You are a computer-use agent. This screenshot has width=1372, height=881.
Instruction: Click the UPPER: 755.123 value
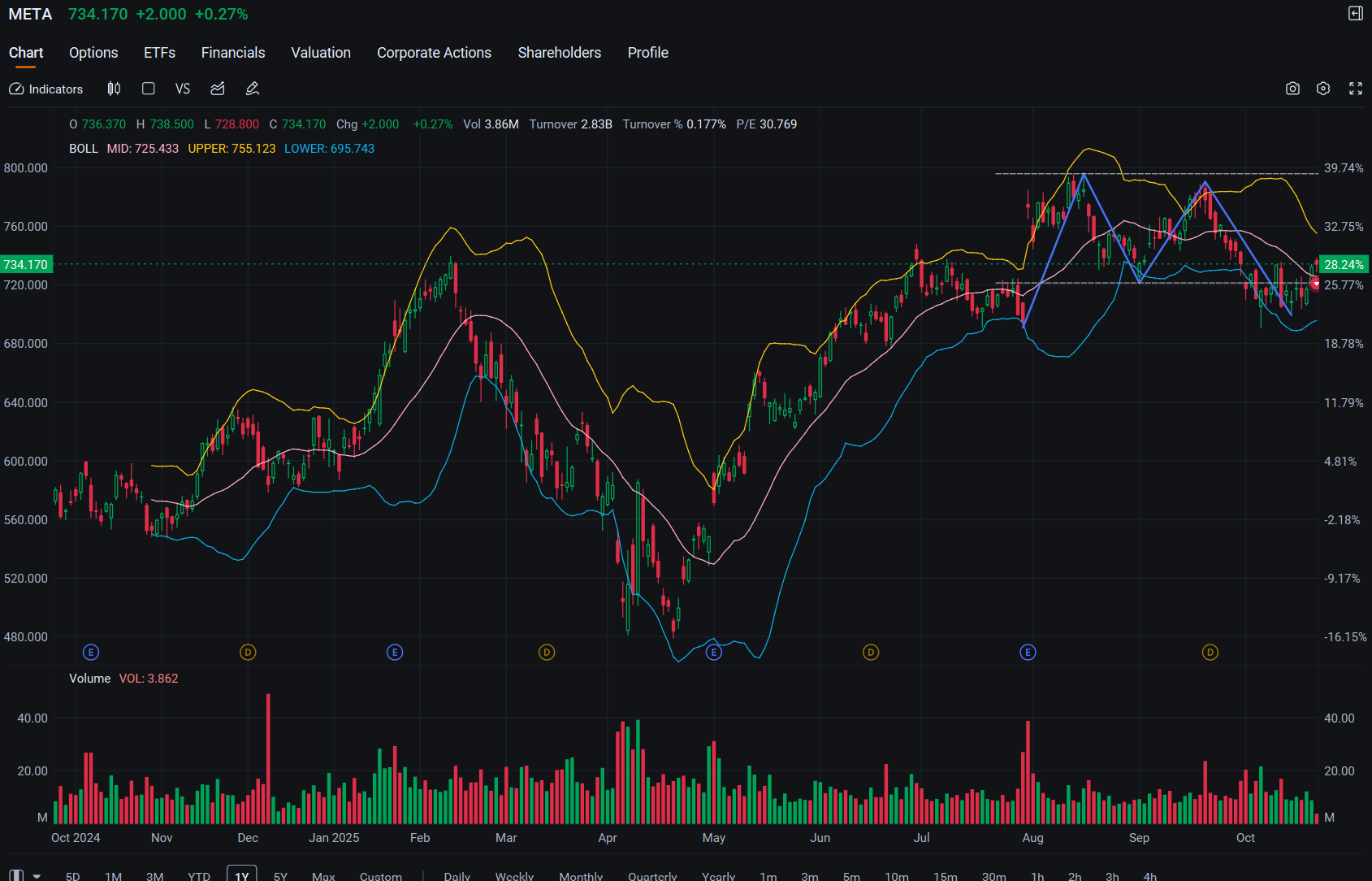[x=232, y=149]
